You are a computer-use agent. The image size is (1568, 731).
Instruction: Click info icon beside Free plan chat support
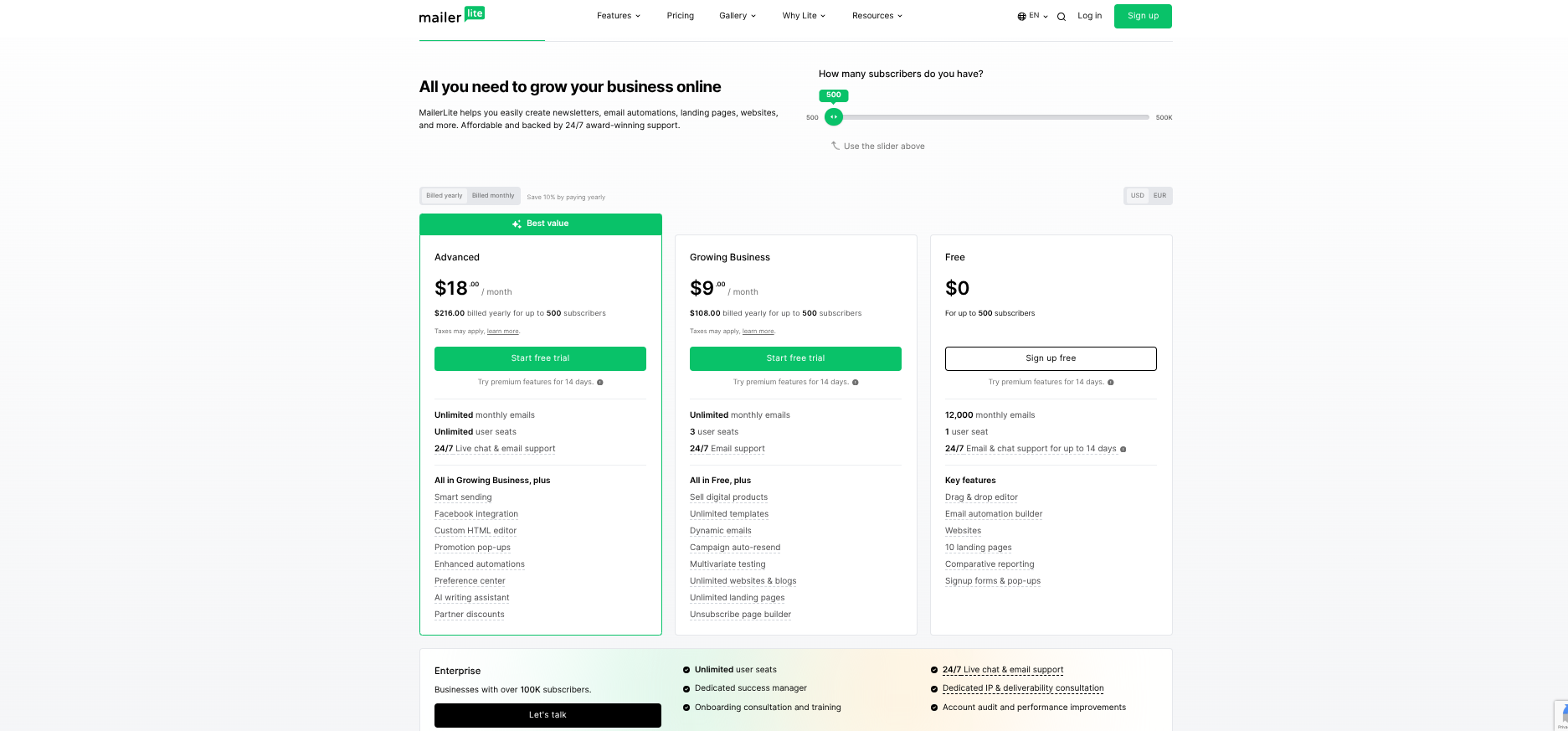[x=1123, y=450]
